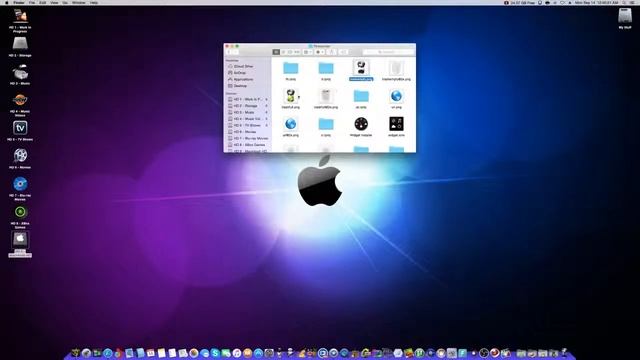Screen dimensions: 640x360
Task: Eject HD 5 TV Shows from sidebar
Action: 267,125
